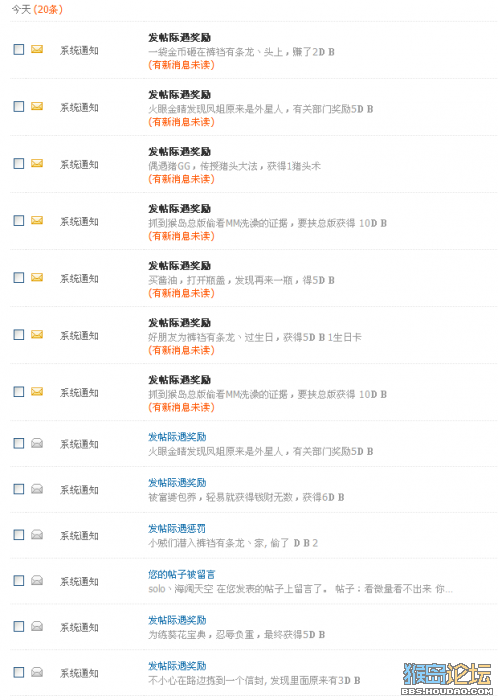The height and width of the screenshot is (700, 498).
Task: Tick the checkbox for the last message about 信封
Action: click(19, 672)
